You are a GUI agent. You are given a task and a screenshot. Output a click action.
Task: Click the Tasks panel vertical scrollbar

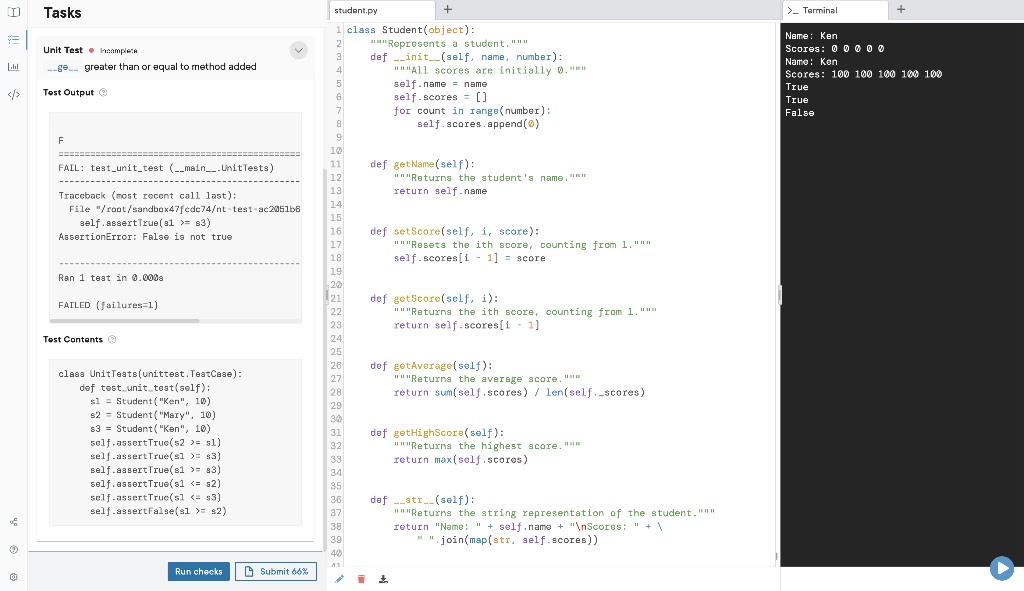325,359
